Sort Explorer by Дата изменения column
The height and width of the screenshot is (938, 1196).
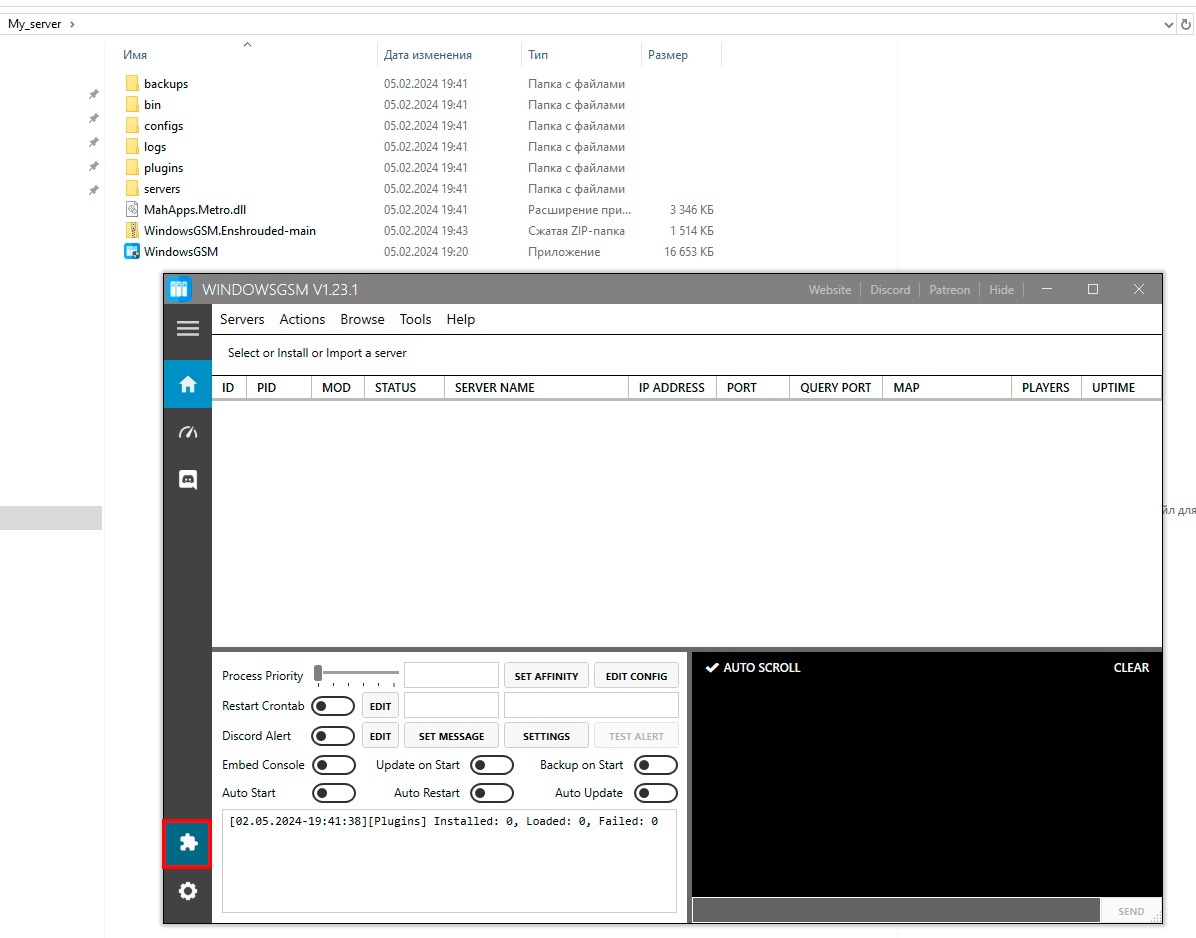pyautogui.click(x=428, y=55)
